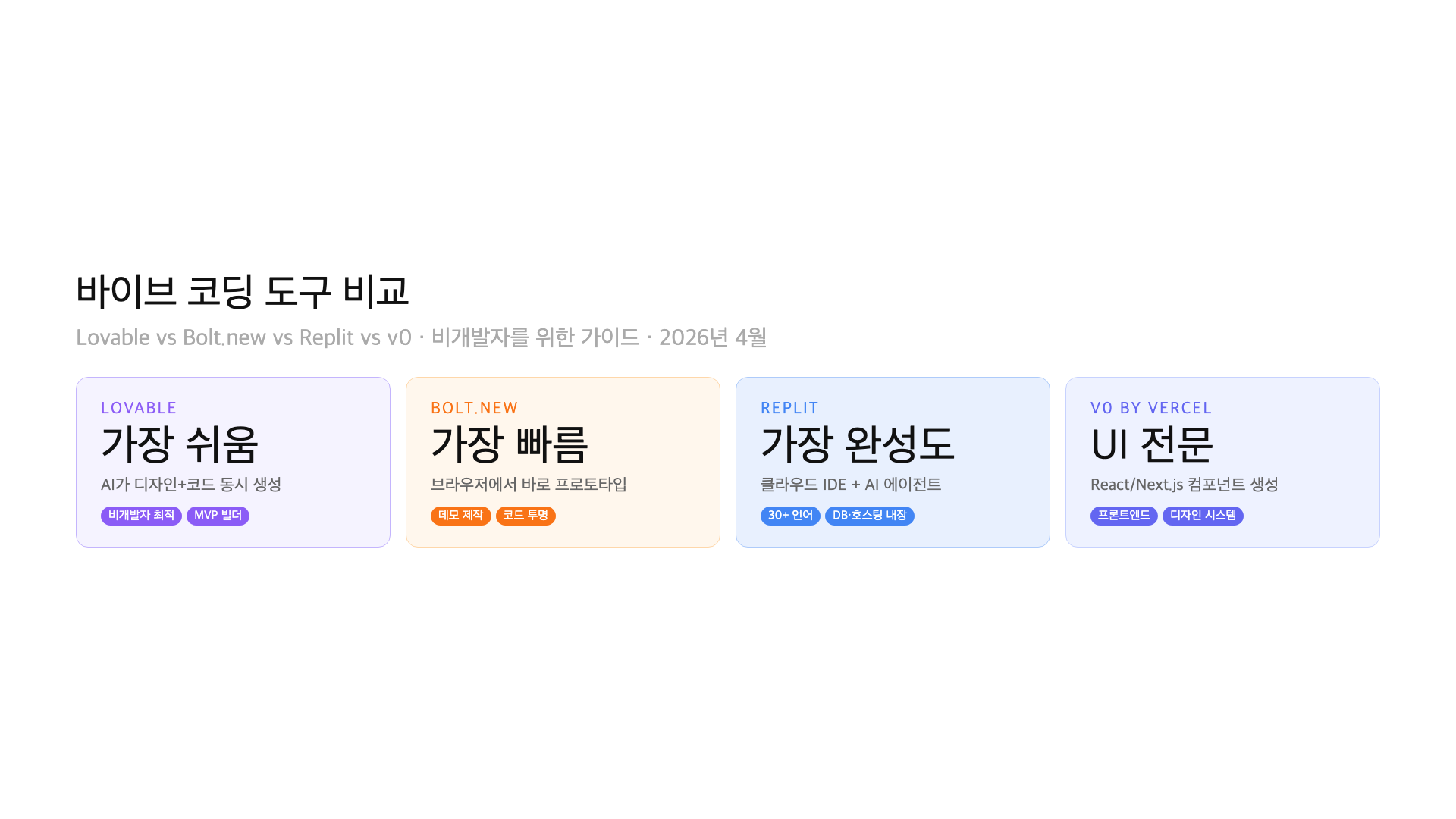Click the 30+ 언어 tag

tap(790, 516)
